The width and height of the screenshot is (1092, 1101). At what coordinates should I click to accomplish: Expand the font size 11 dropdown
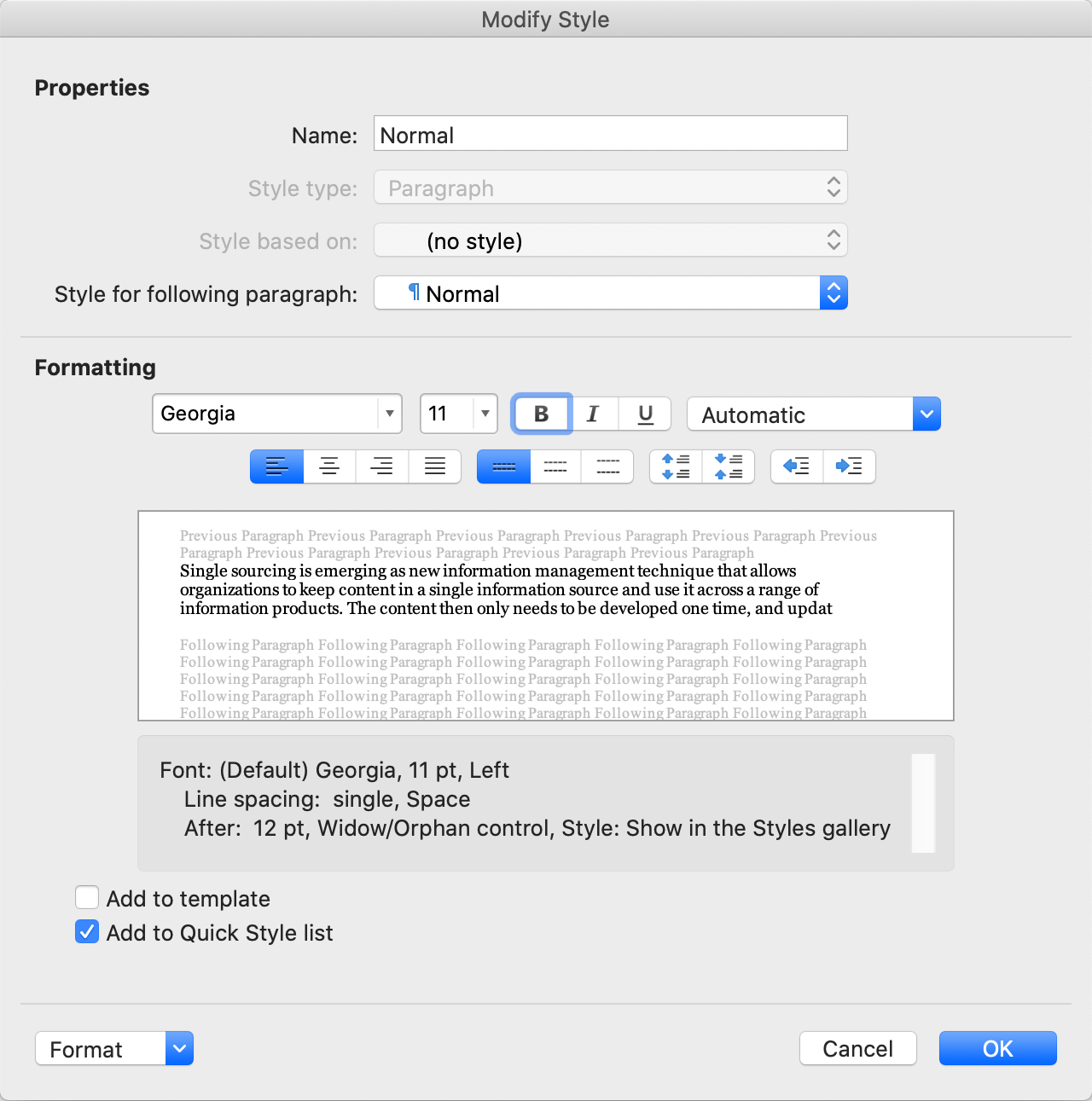[x=485, y=414]
